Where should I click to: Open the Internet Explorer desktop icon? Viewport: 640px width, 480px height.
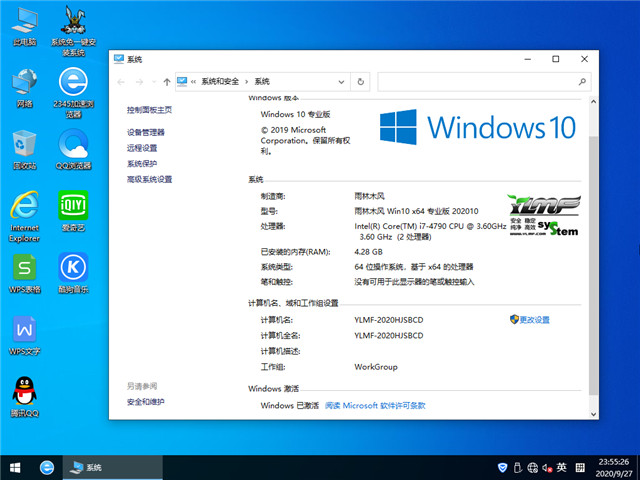click(24, 217)
